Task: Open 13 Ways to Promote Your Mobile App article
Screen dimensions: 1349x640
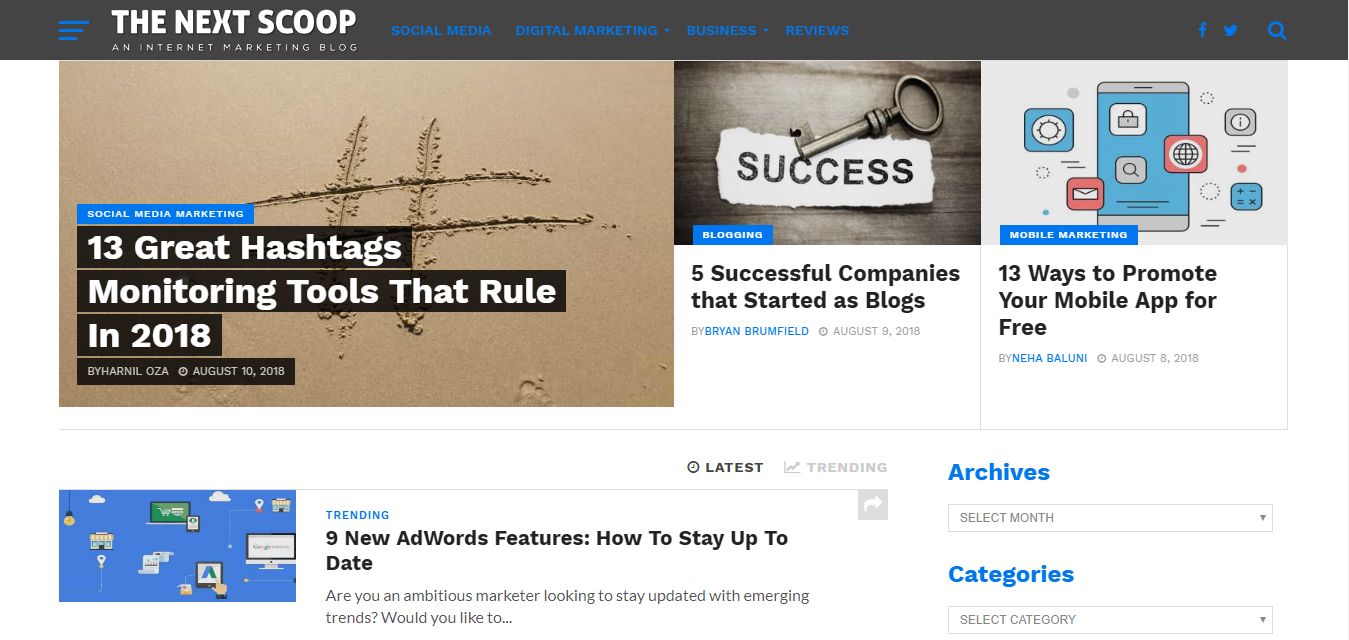Action: [x=1108, y=300]
